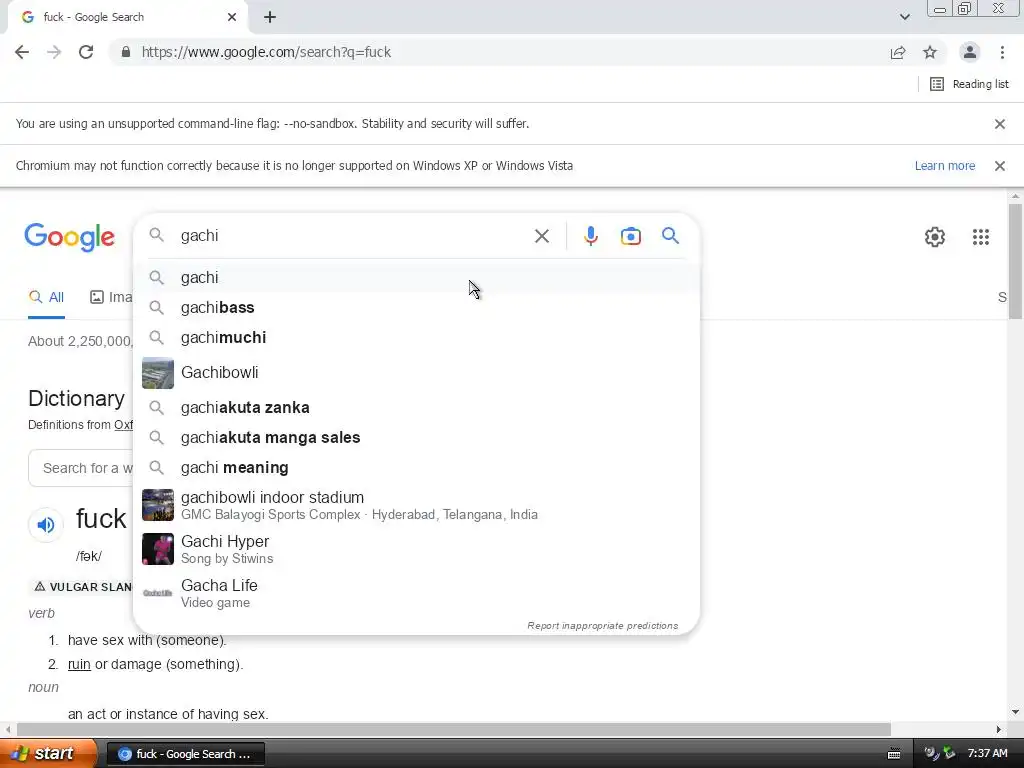Click the taskbar clock showing 7:37 AM
The height and width of the screenshot is (768, 1024).
click(x=987, y=754)
